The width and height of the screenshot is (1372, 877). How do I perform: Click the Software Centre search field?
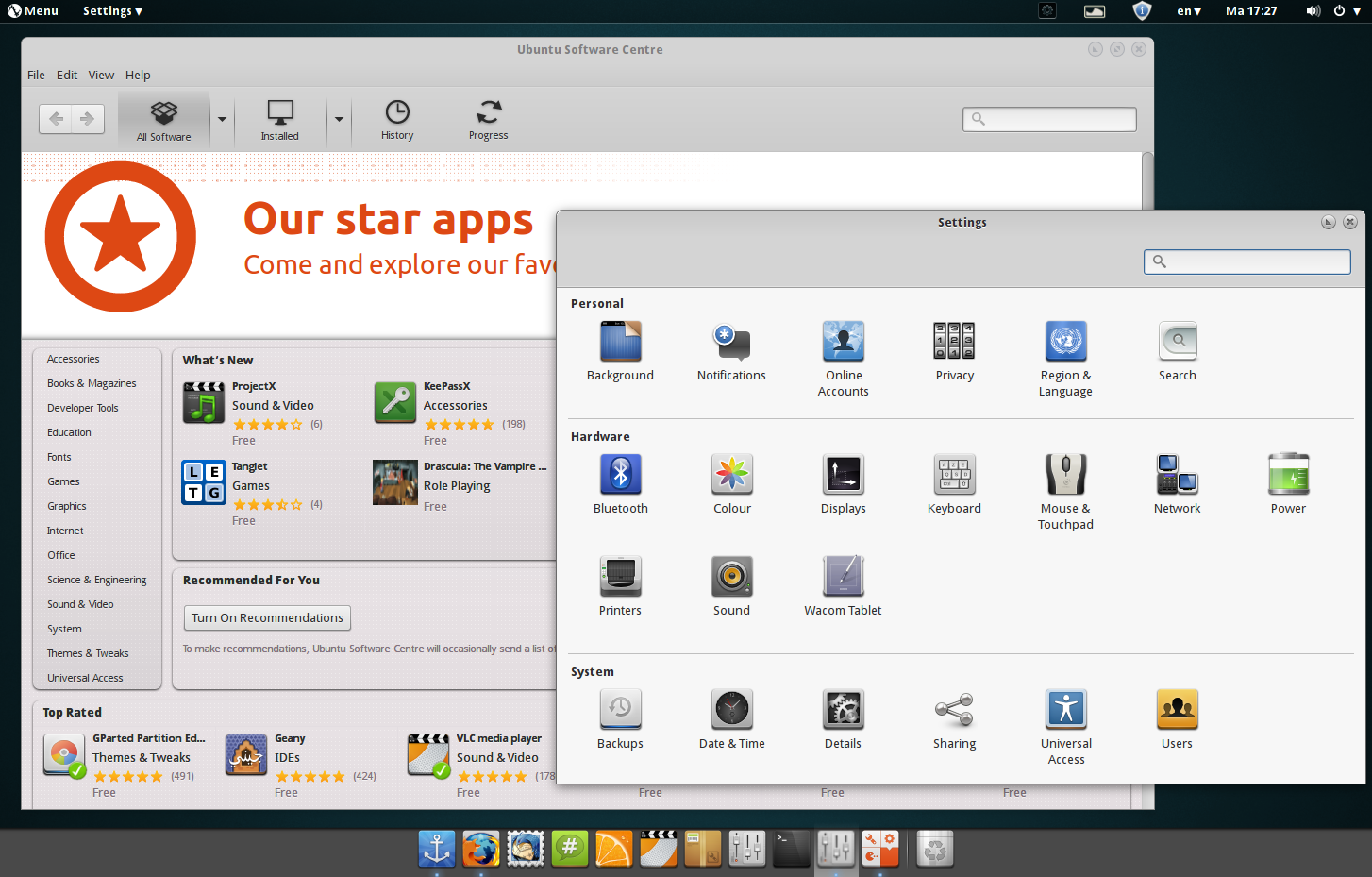[x=1049, y=119]
